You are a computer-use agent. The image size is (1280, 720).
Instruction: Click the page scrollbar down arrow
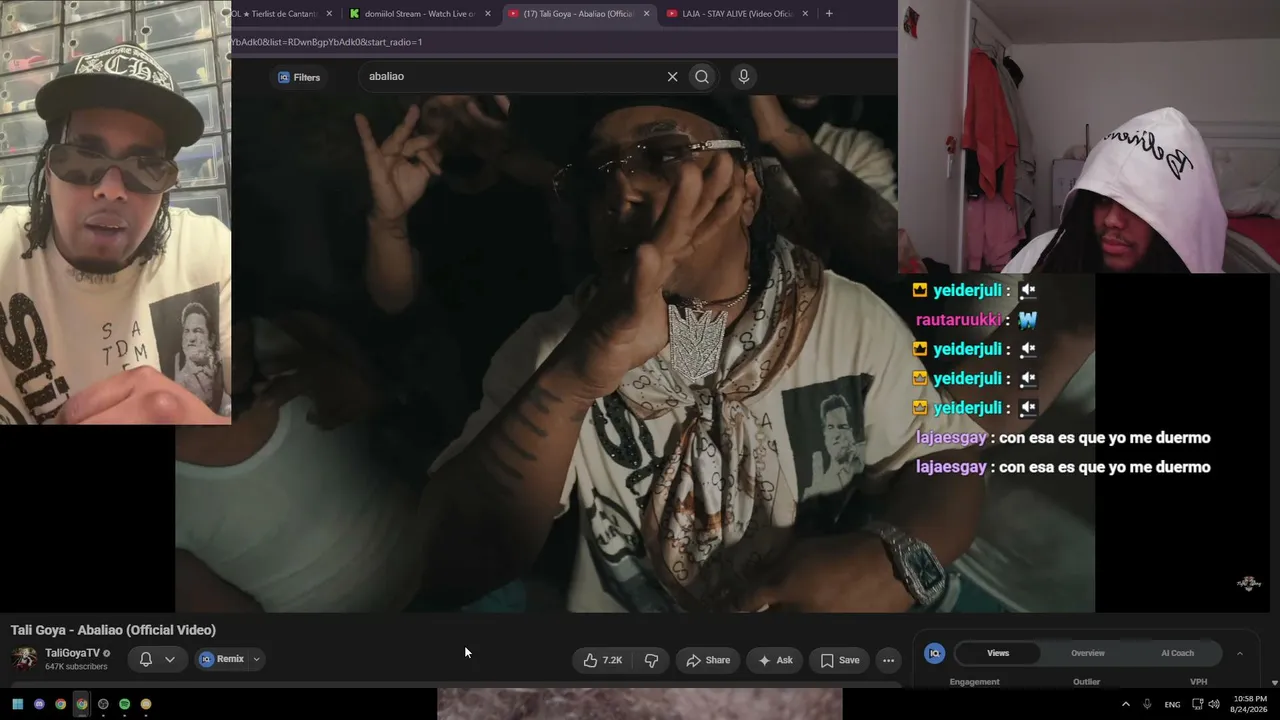click(1274, 682)
